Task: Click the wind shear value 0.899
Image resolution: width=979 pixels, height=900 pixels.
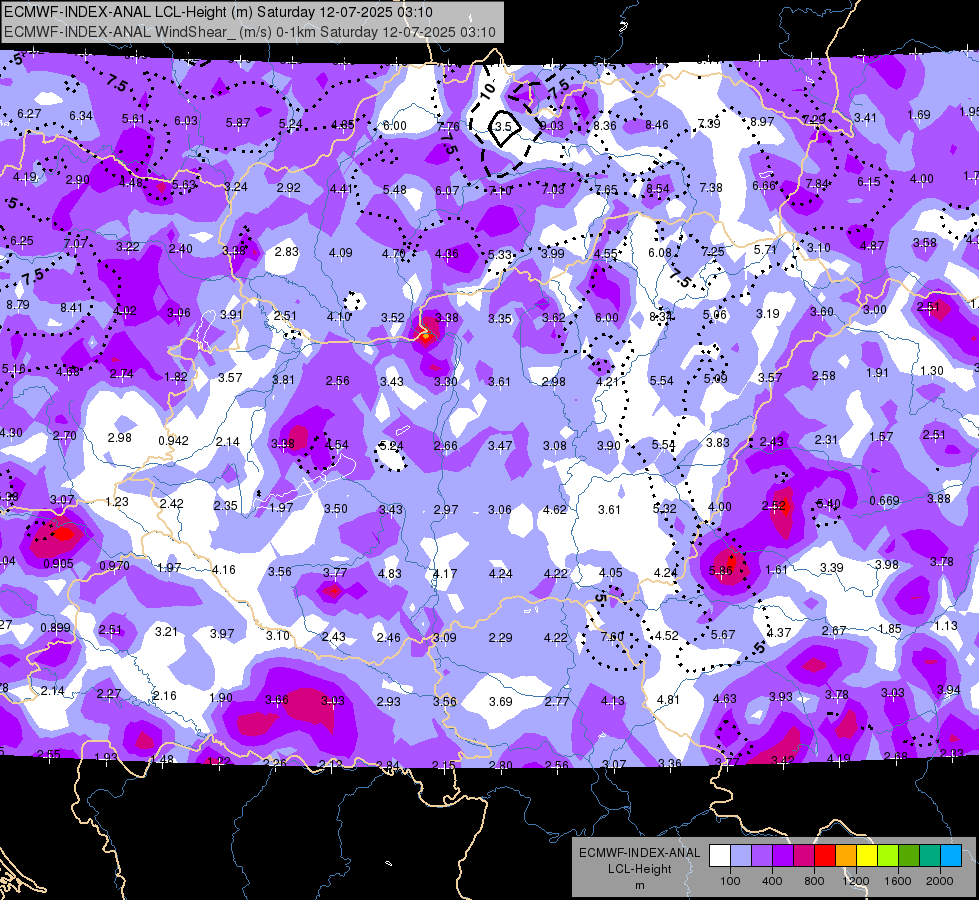Action: (x=56, y=628)
